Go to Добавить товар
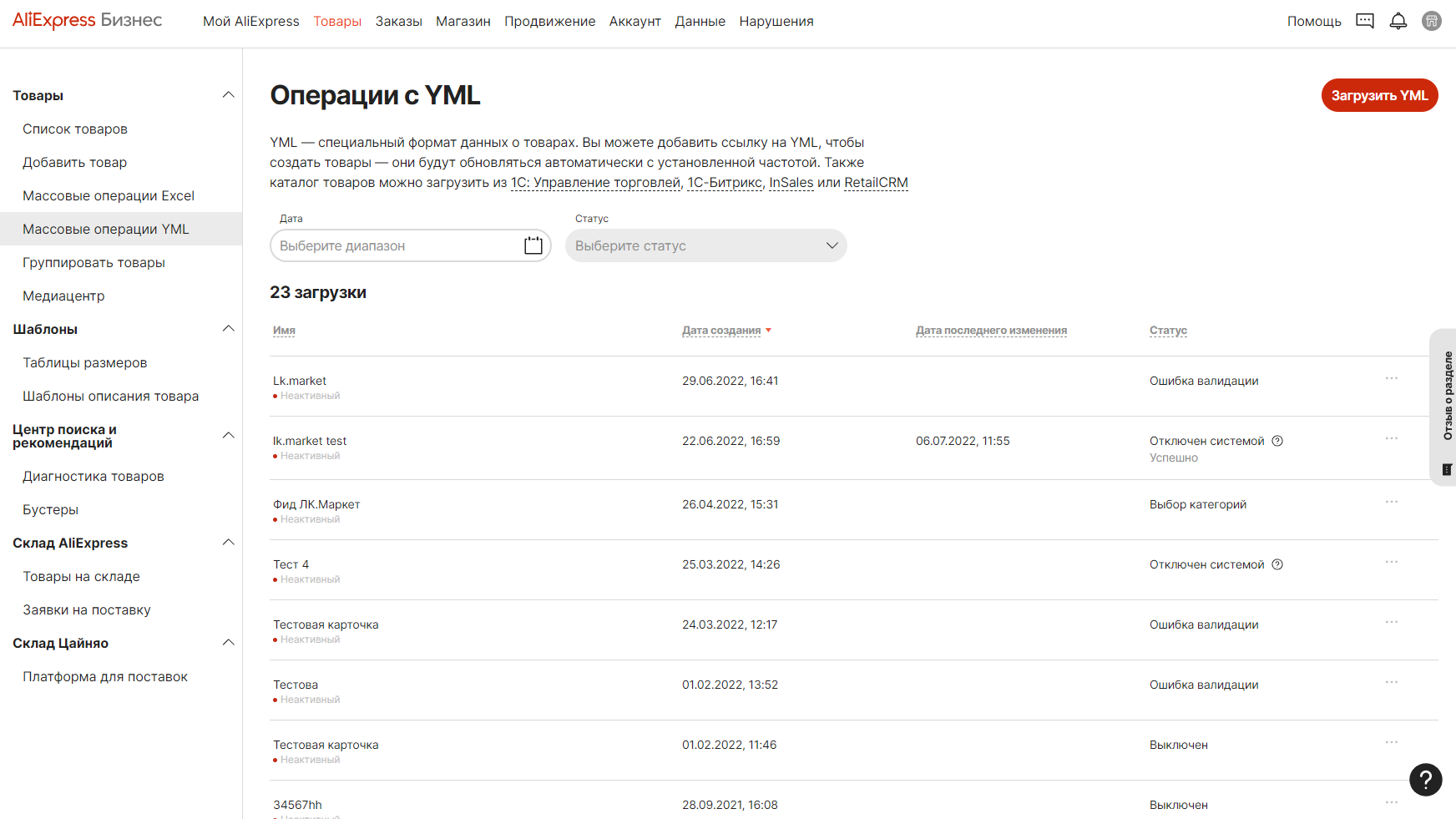The width and height of the screenshot is (1456, 819). coord(75,162)
